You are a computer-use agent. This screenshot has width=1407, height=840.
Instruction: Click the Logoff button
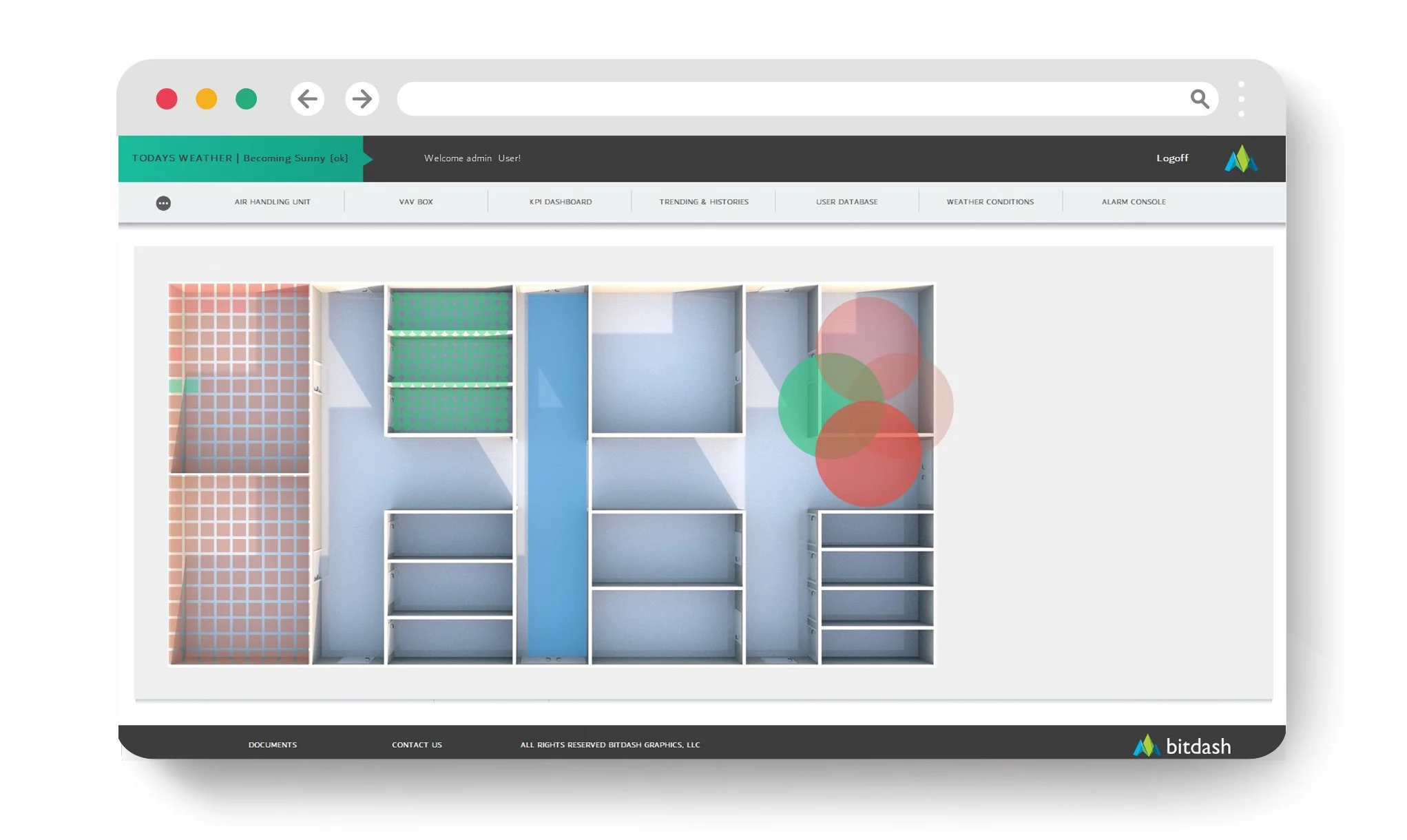pos(1173,158)
